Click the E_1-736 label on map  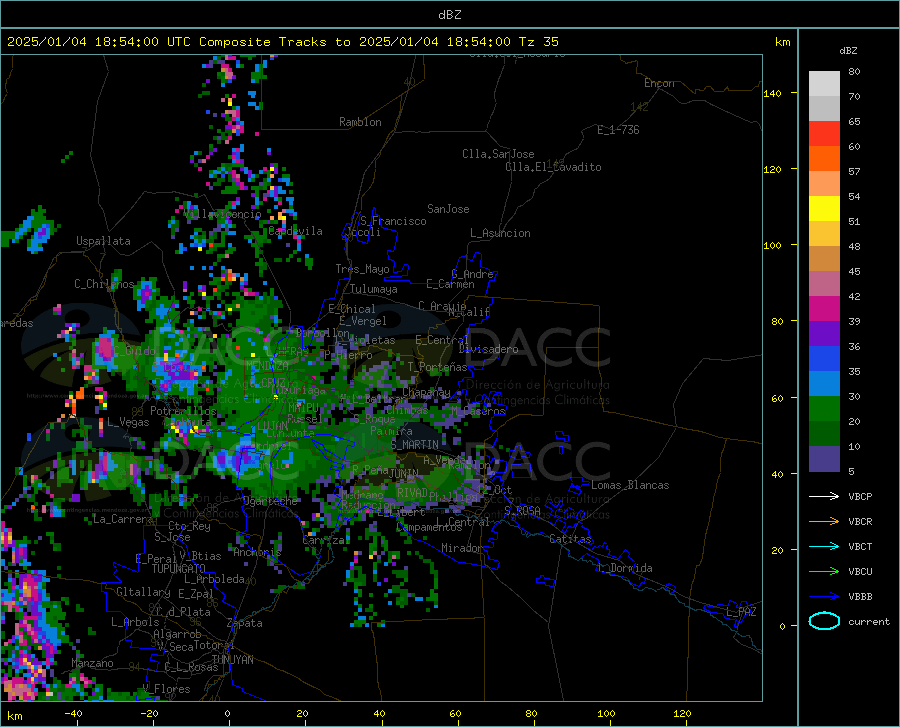[618, 130]
